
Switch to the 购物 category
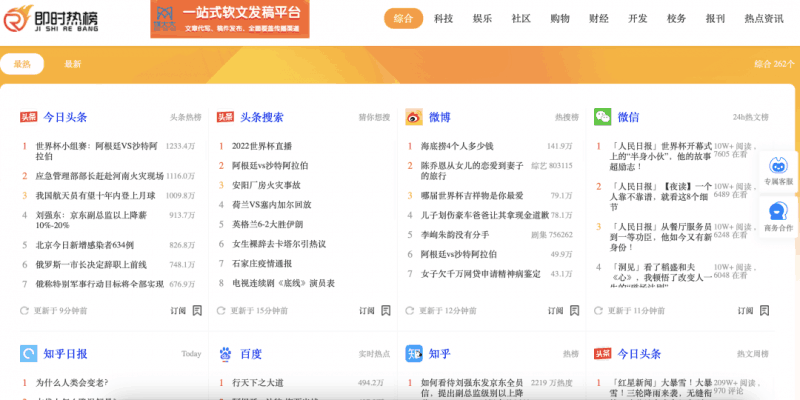[560, 19]
